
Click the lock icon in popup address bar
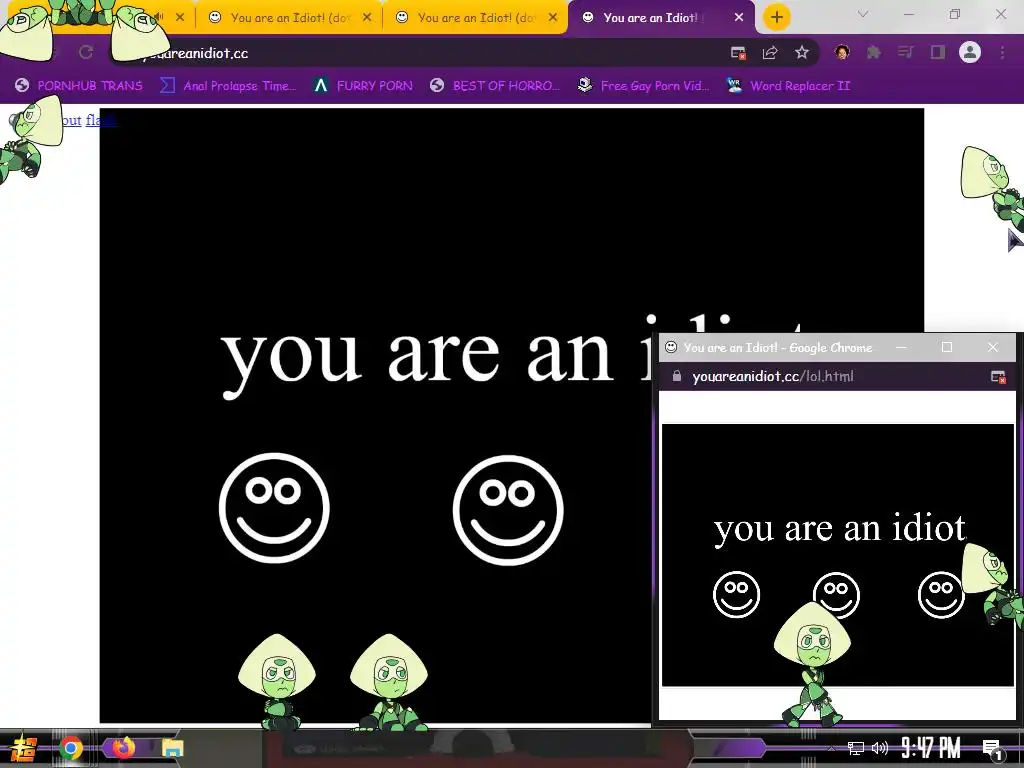tap(677, 376)
